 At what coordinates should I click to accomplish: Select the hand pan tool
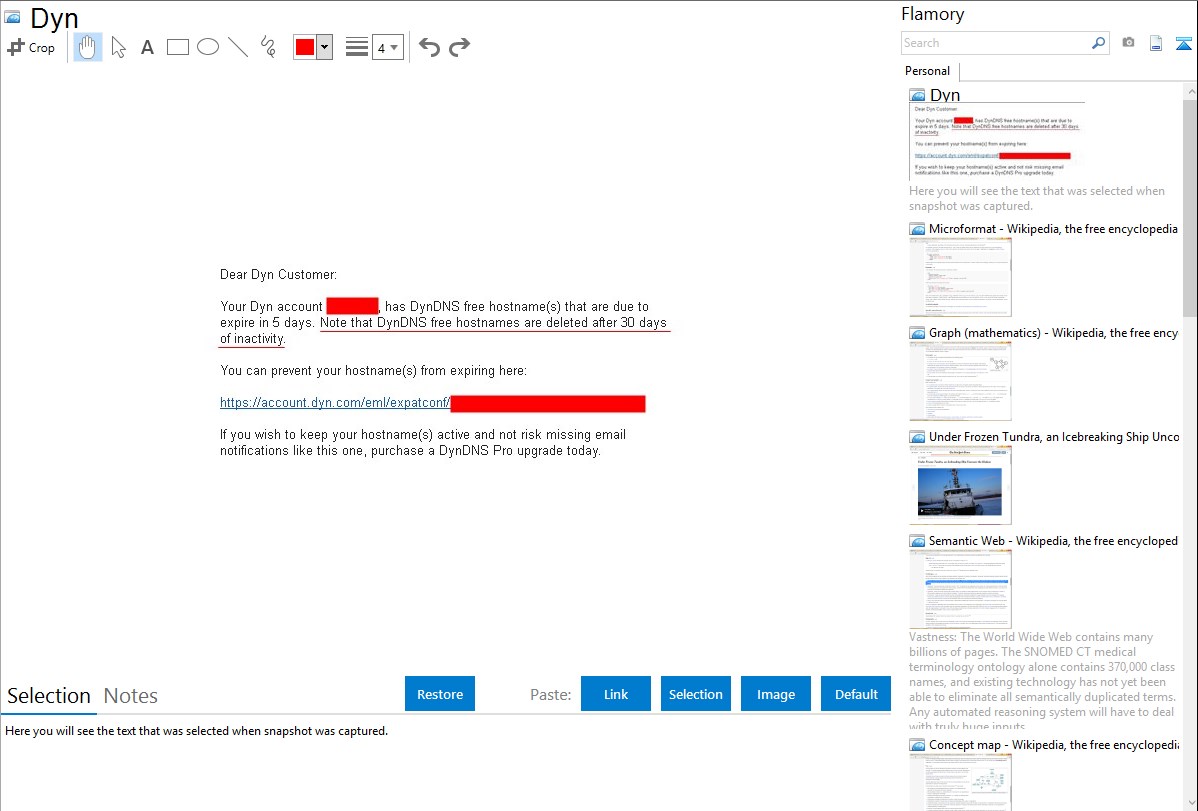click(x=87, y=47)
